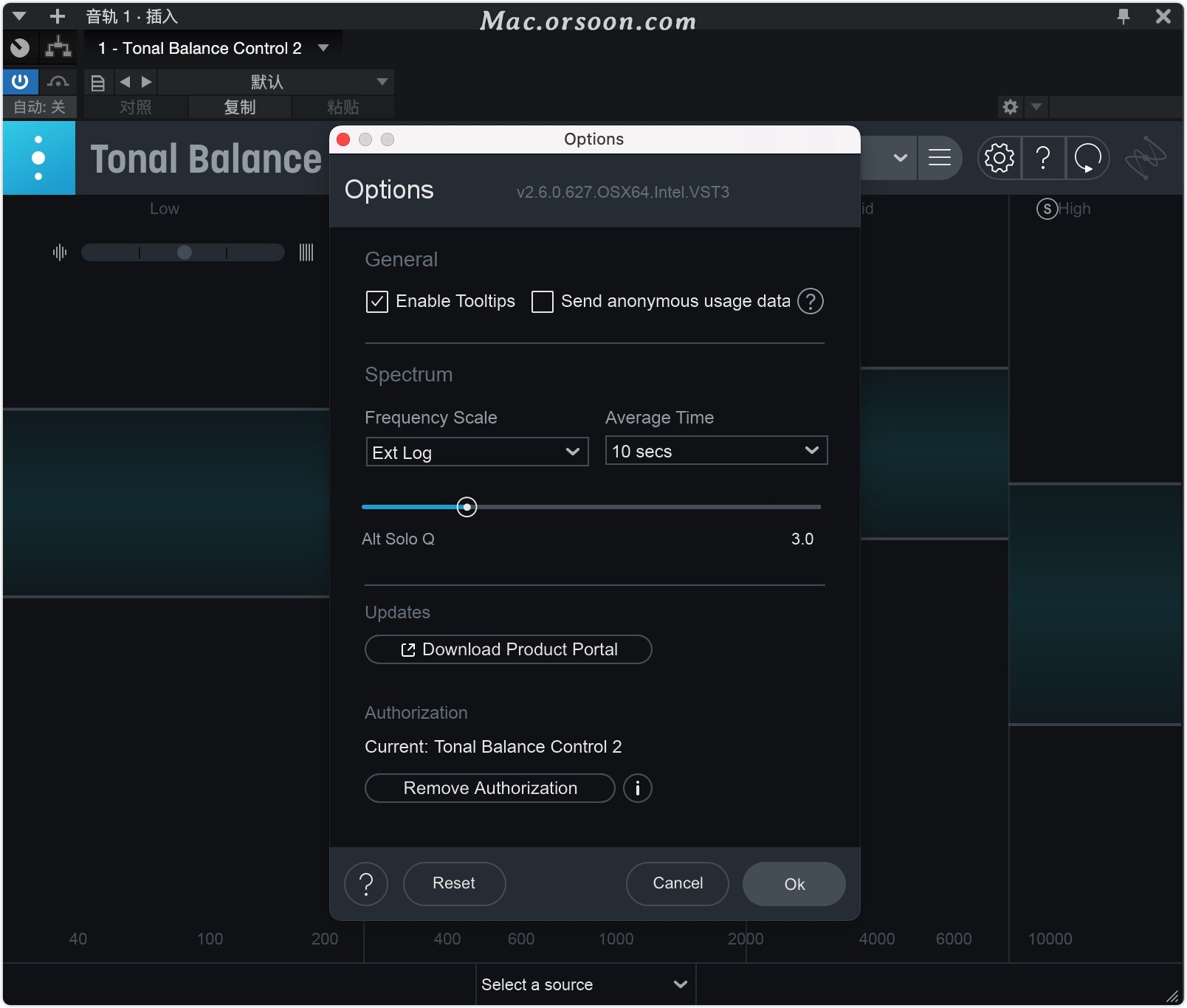Expand arrow next to host gear icon

[x=1036, y=107]
